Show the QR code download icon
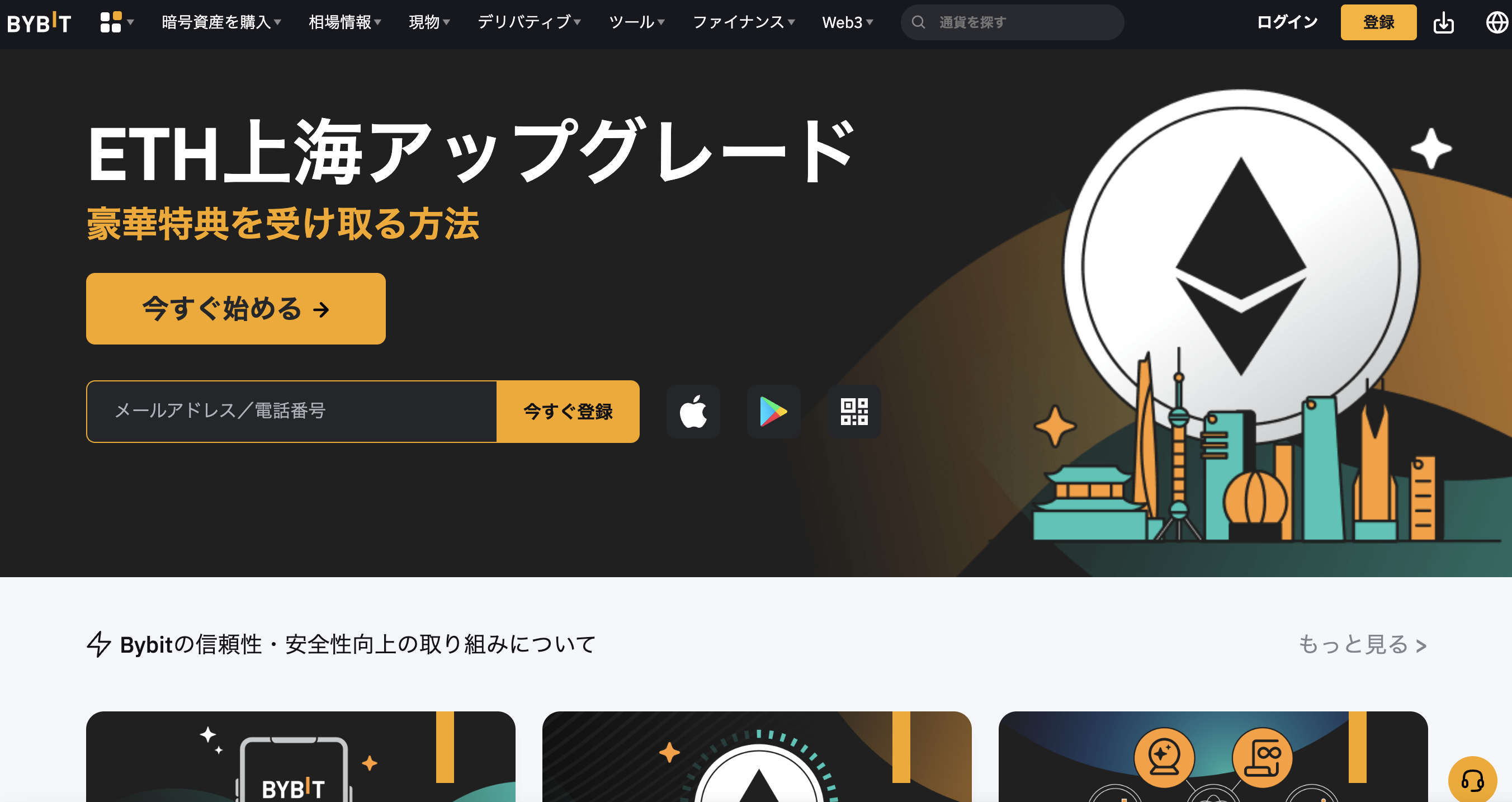 pos(854,412)
